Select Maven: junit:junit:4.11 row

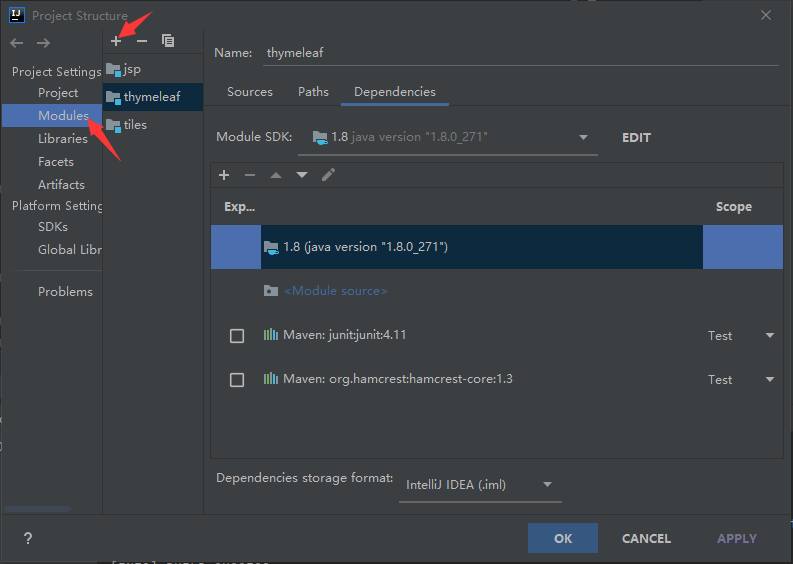497,335
